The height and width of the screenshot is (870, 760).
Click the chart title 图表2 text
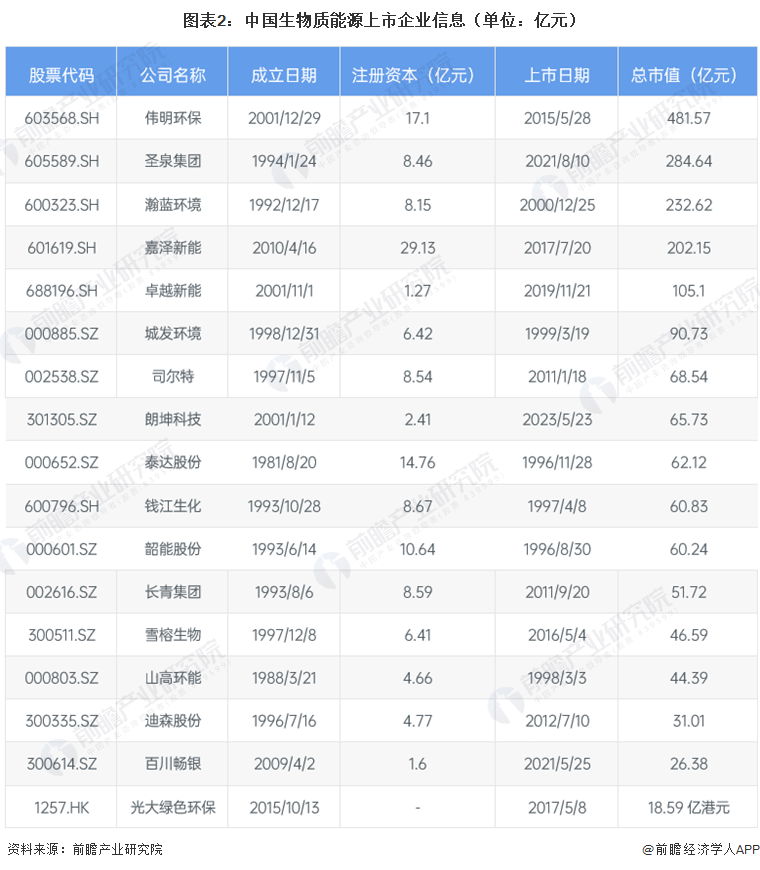point(379,20)
